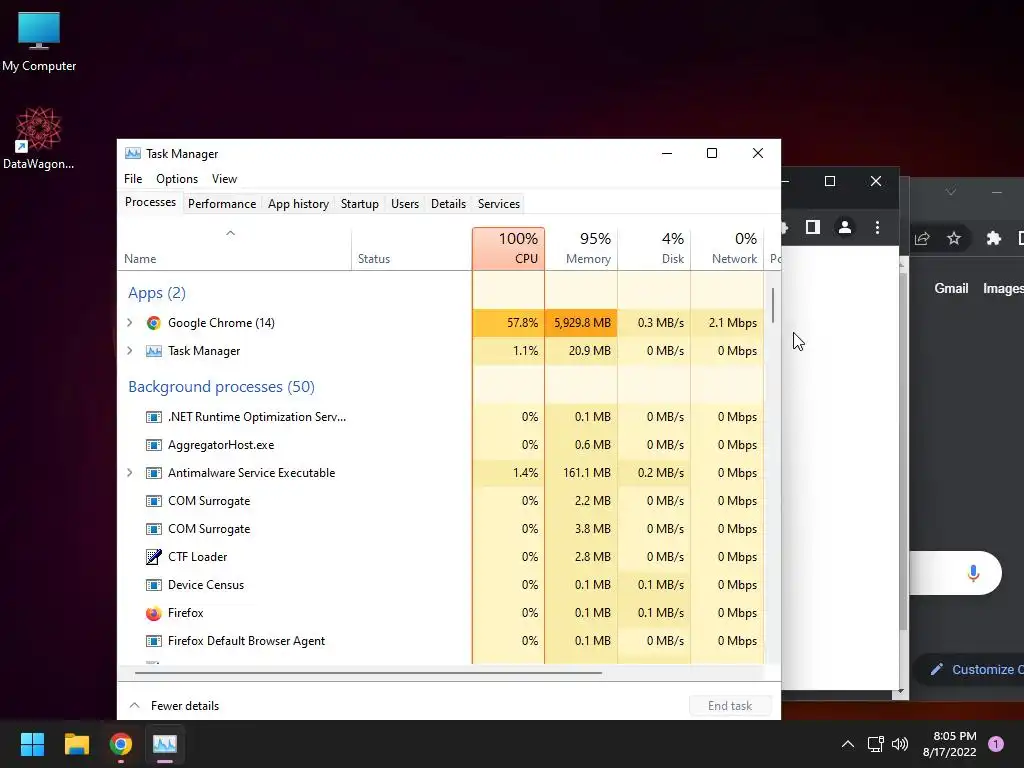The height and width of the screenshot is (768, 1024).
Task: Switch to the Details tab
Action: point(449,204)
